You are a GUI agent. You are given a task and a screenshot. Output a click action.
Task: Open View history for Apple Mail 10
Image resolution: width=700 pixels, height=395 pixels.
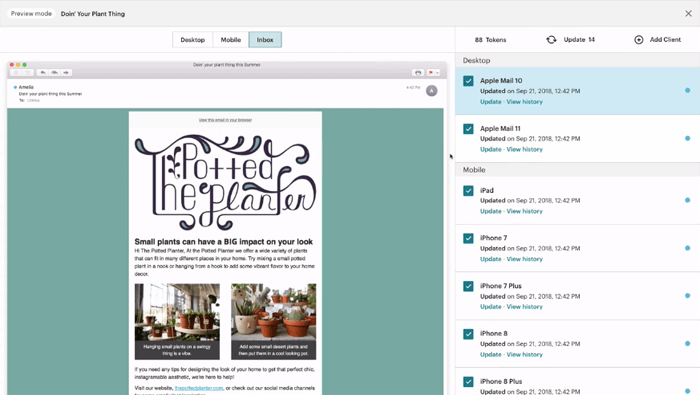pos(525,102)
